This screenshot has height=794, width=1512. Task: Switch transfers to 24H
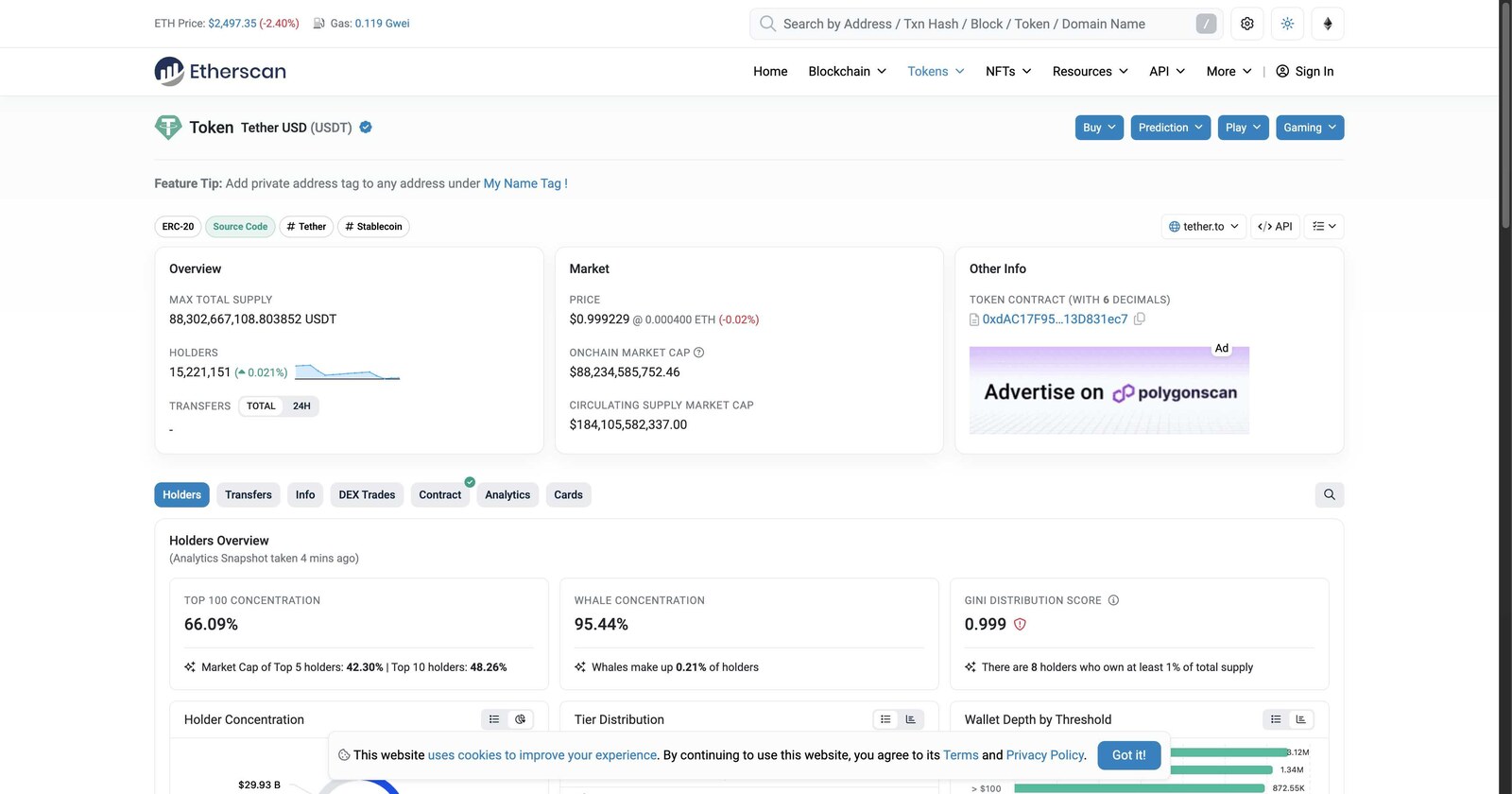(x=301, y=406)
